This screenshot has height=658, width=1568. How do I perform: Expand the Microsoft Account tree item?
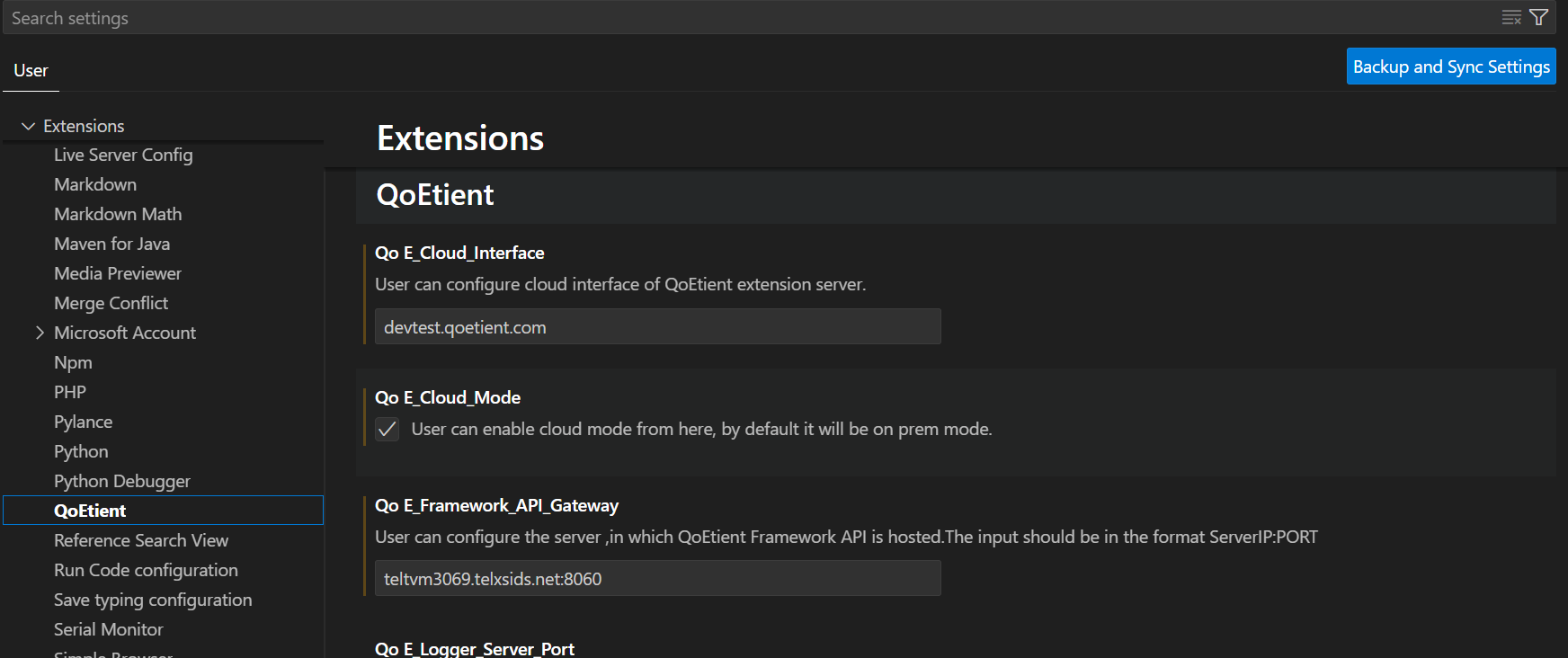(x=40, y=333)
